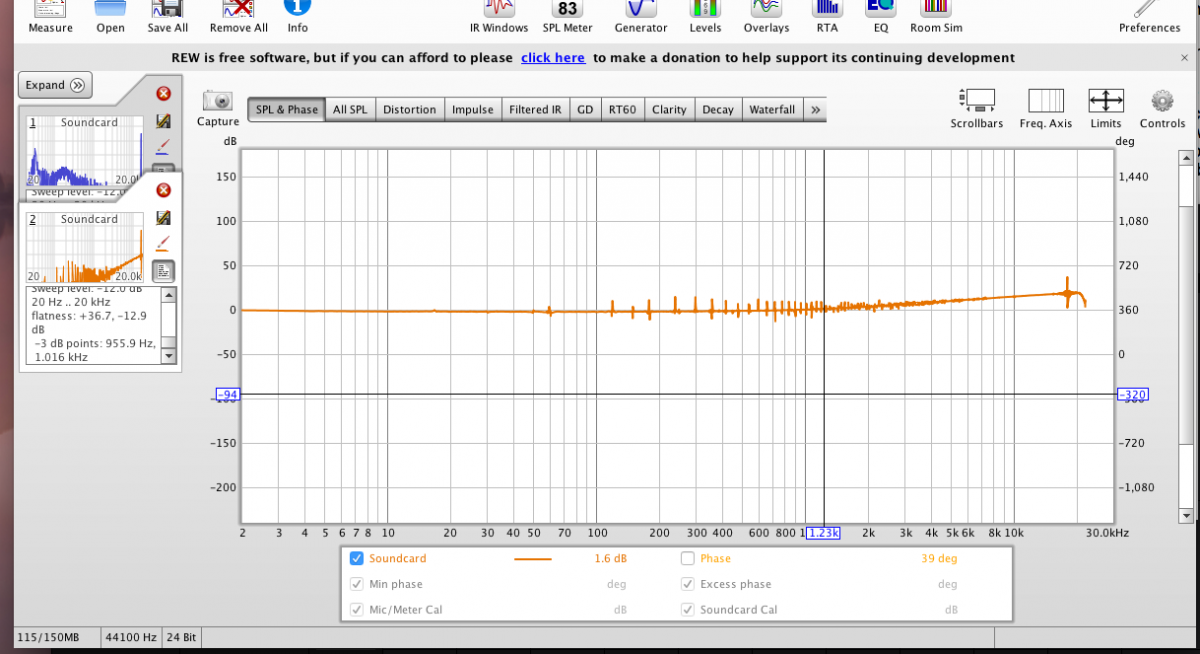
Task: Switch to the Impulse tab
Action: pos(473,109)
